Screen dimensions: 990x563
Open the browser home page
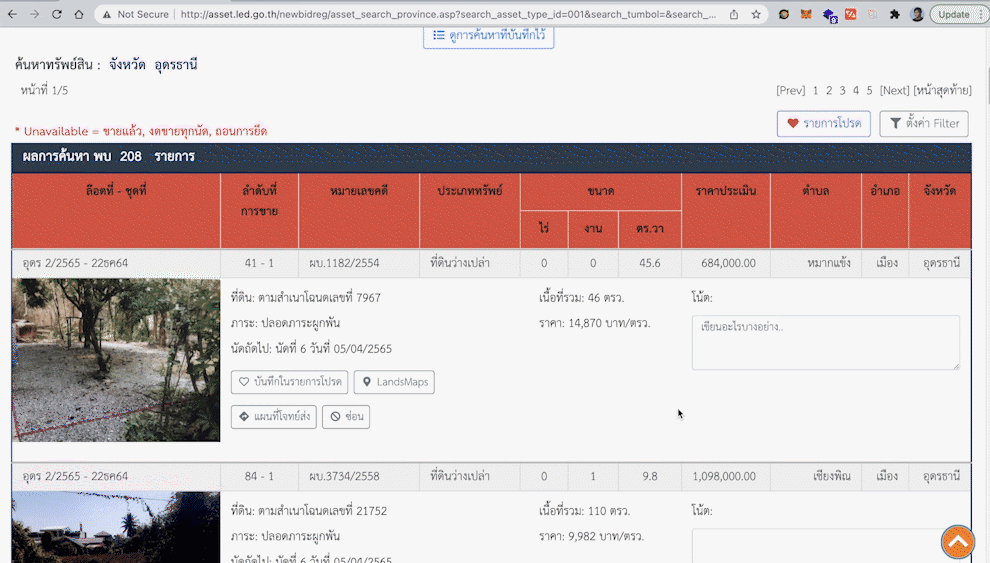79,14
